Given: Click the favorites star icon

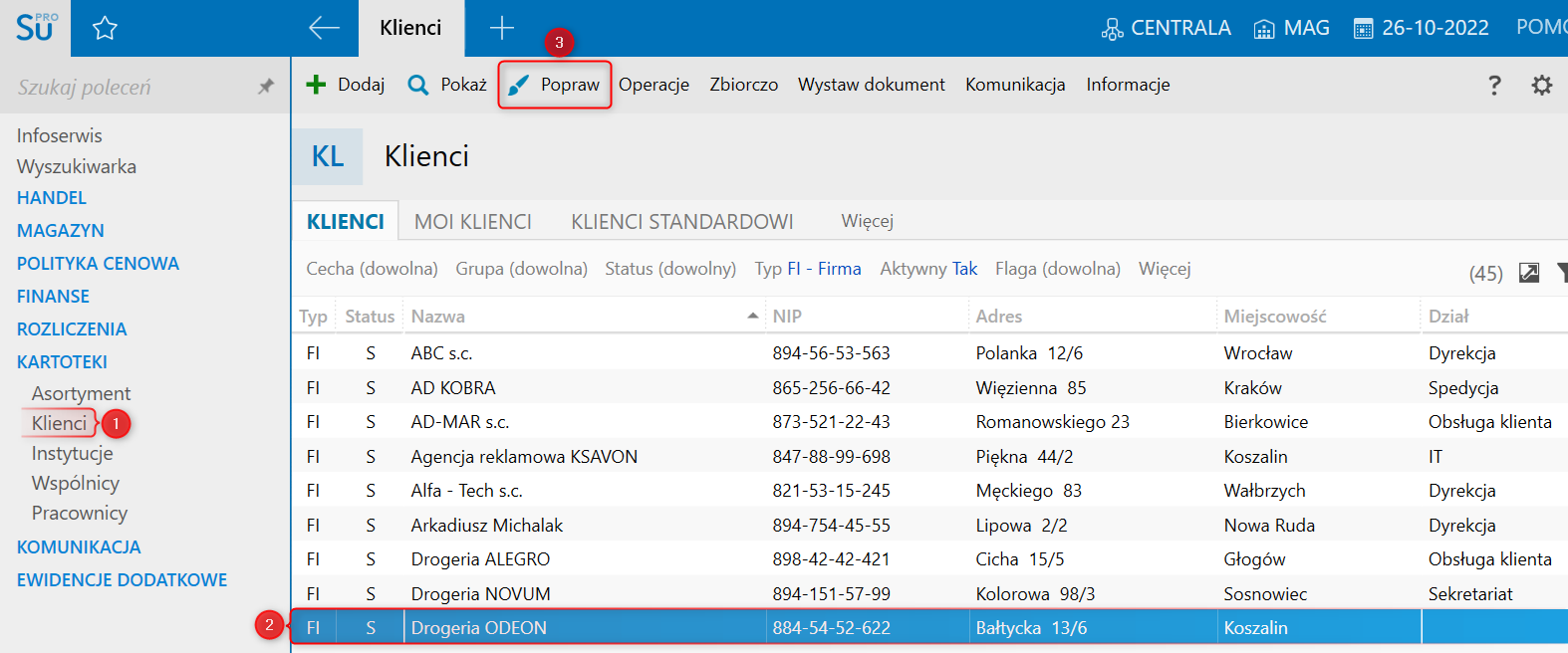Looking at the screenshot, I should point(105,28).
